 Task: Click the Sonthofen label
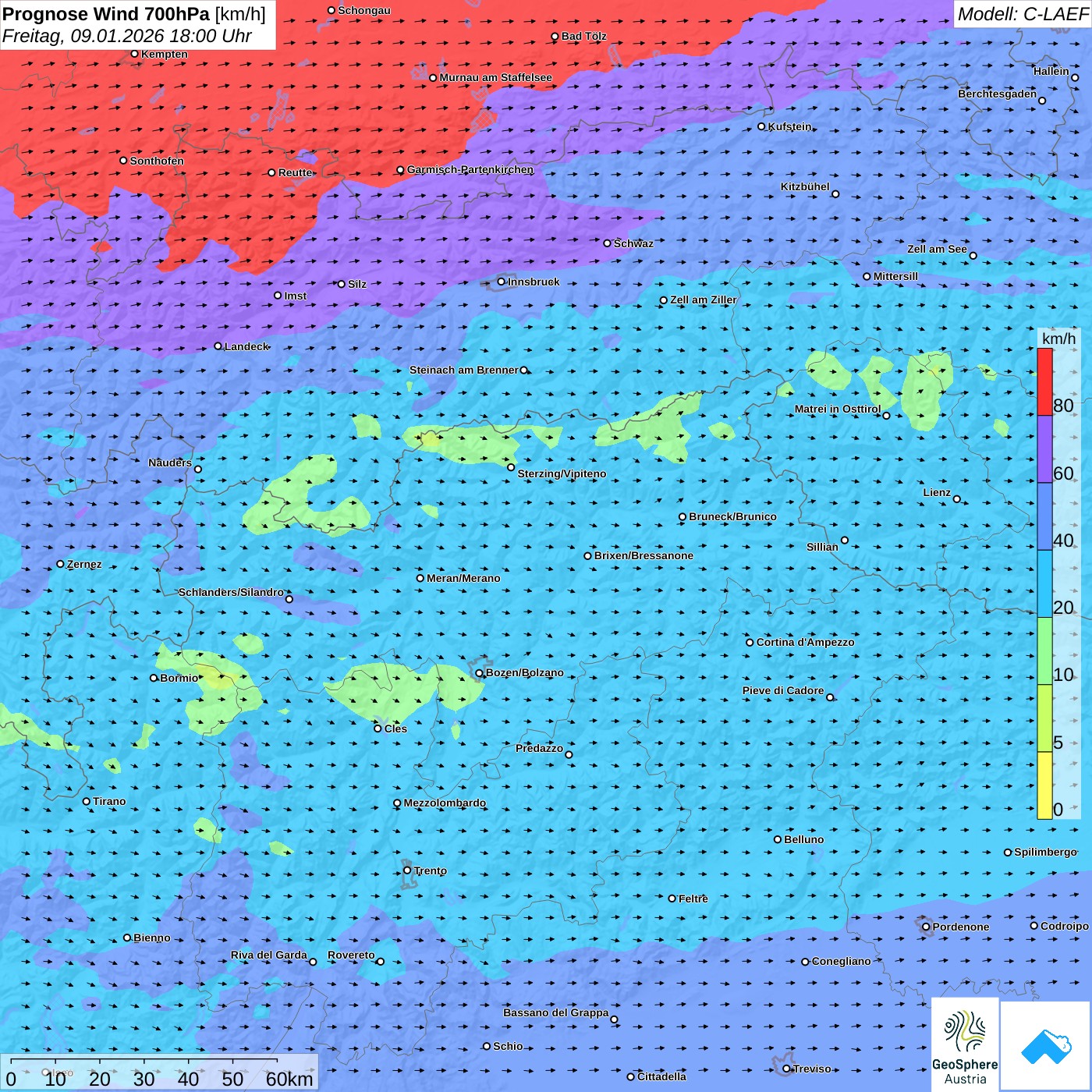pos(157,161)
